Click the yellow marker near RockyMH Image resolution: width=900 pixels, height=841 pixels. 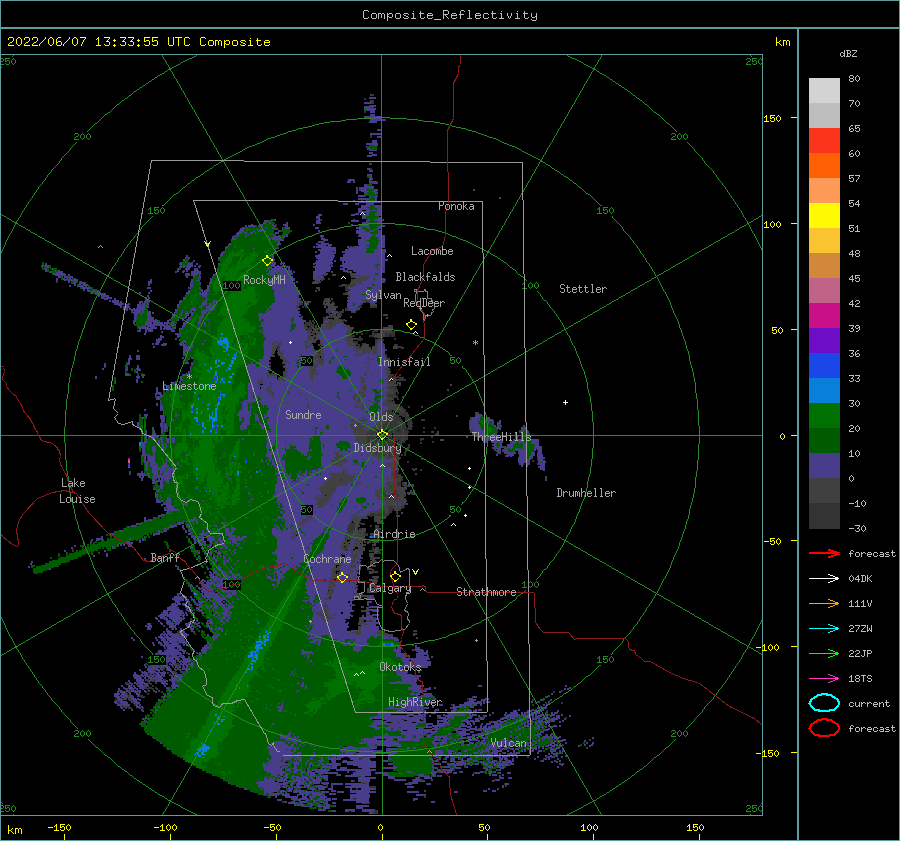(x=267, y=261)
